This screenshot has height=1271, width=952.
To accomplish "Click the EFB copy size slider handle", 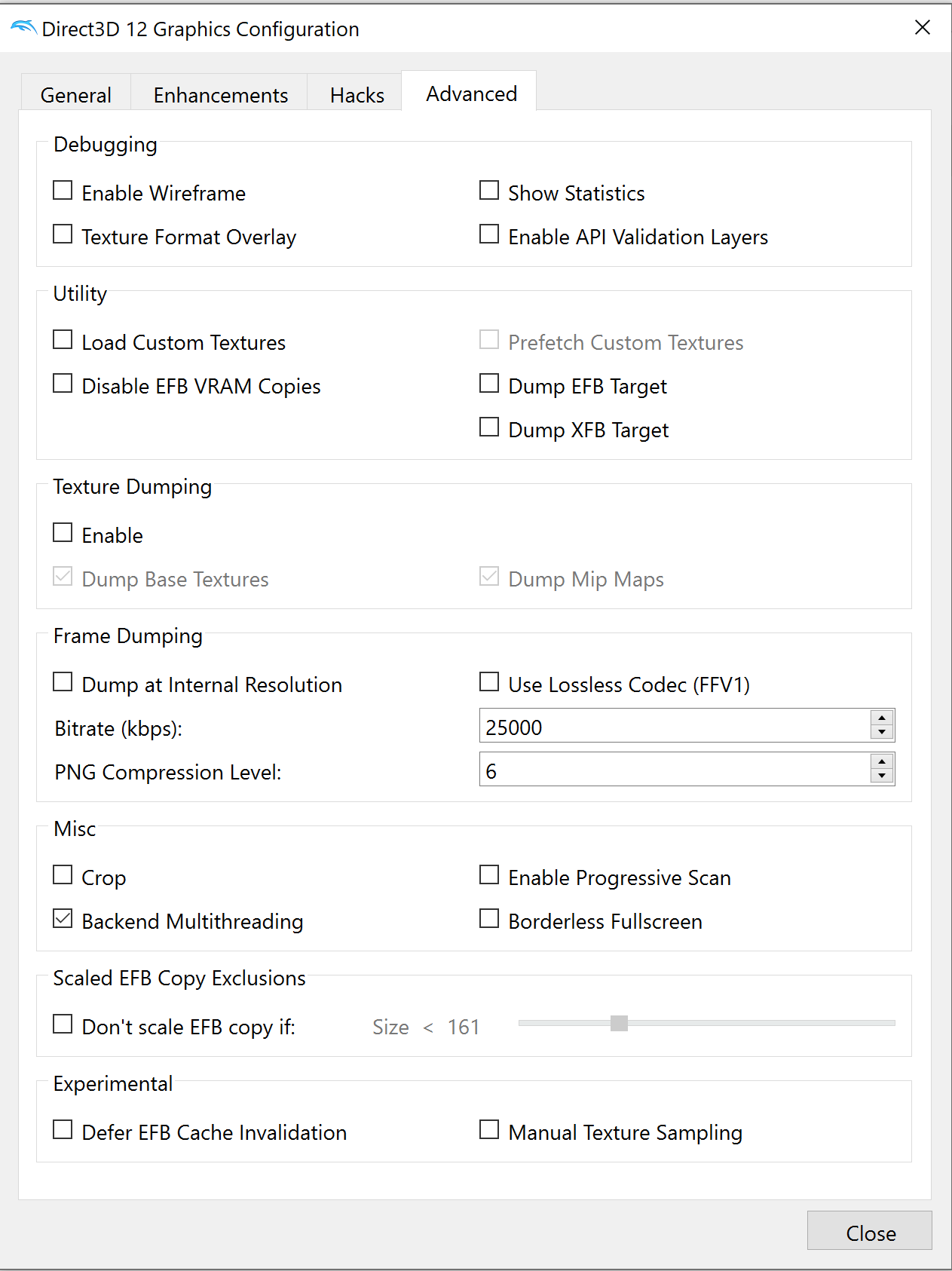I will (619, 1023).
